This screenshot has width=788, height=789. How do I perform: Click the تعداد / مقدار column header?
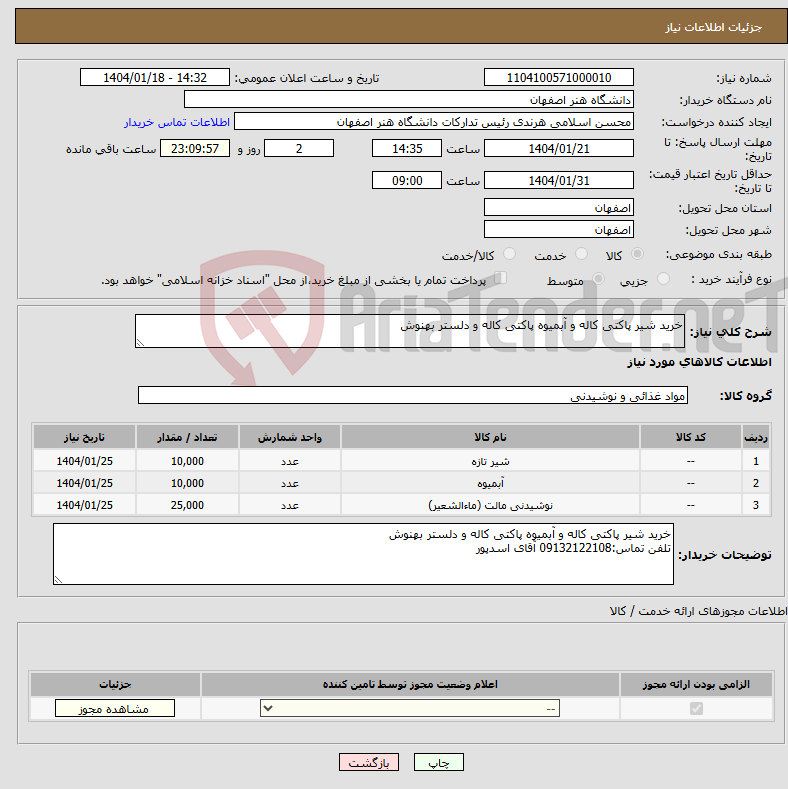point(187,437)
